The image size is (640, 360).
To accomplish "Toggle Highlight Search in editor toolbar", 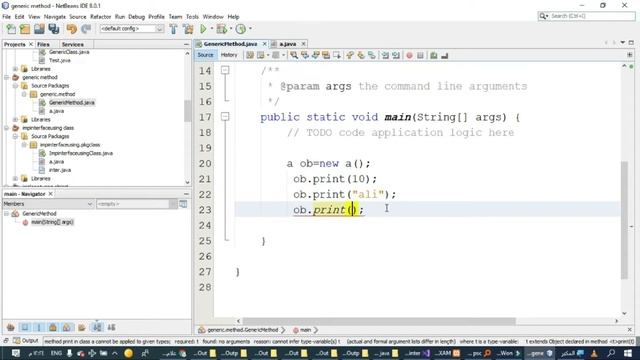I will 326,55.
